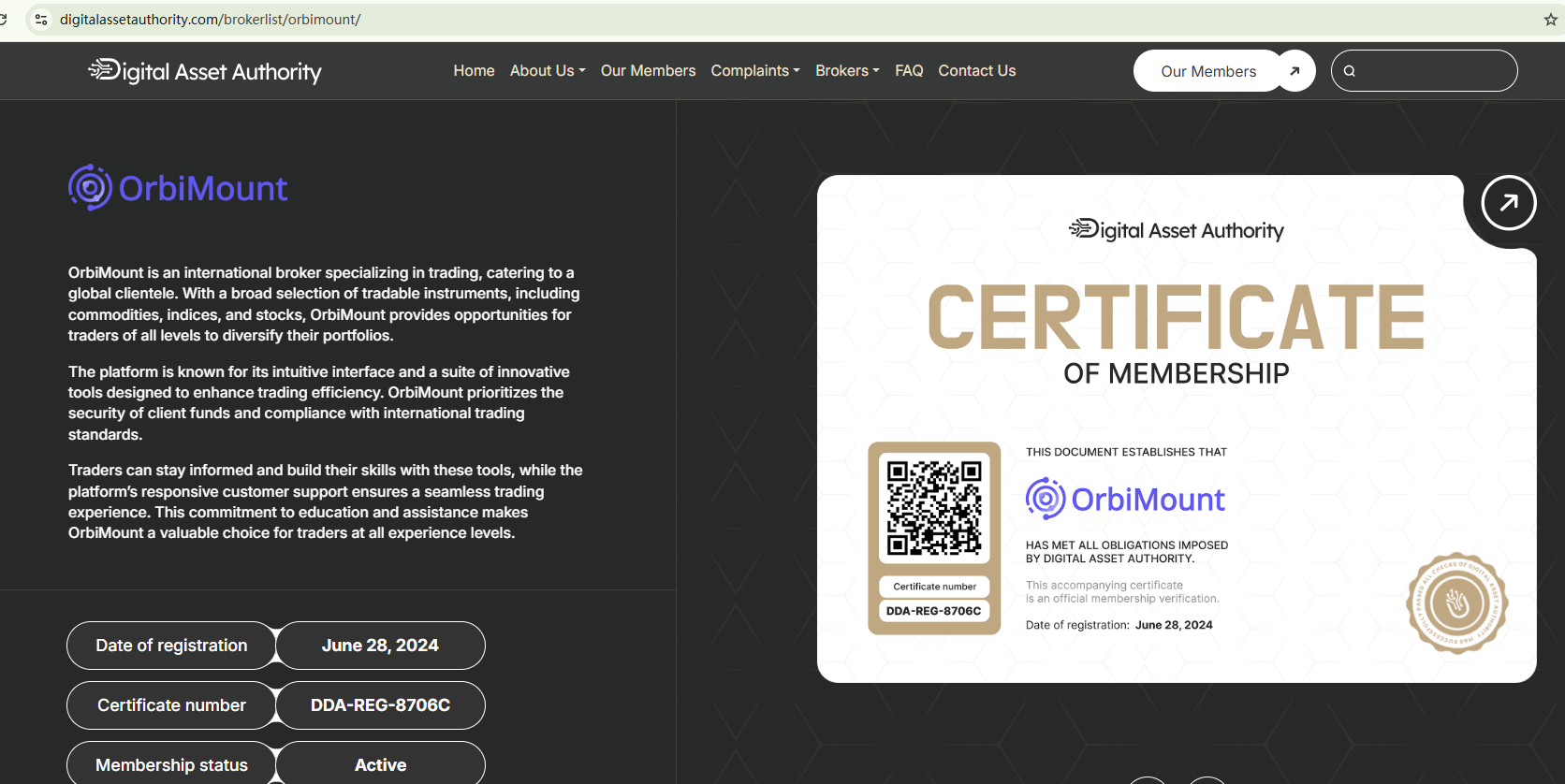Click the OF MEMBERSHIP subtitle

pyautogui.click(x=1177, y=374)
